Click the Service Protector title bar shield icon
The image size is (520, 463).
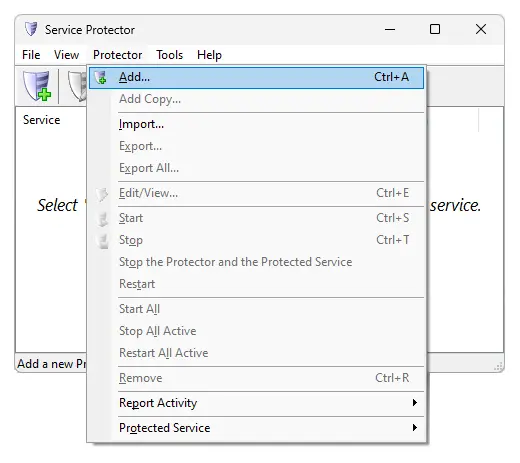pos(31,29)
